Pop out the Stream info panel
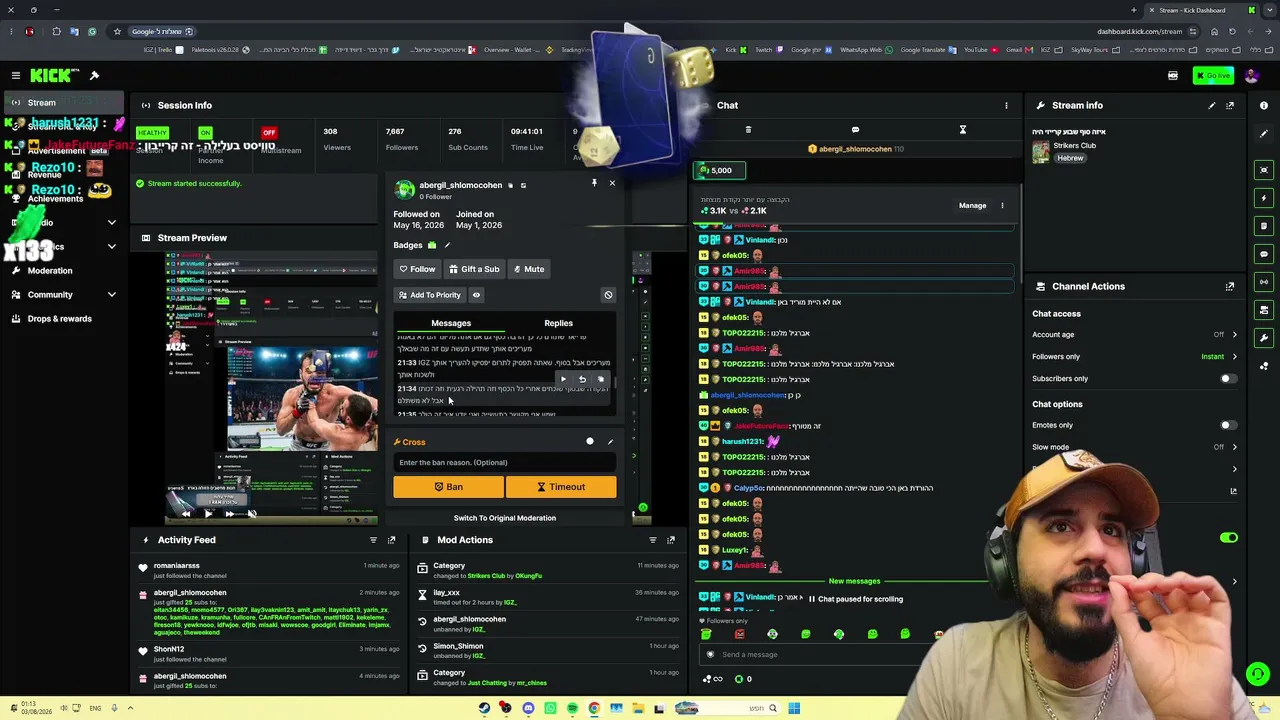Image resolution: width=1280 pixels, height=720 pixels. tap(1230, 105)
